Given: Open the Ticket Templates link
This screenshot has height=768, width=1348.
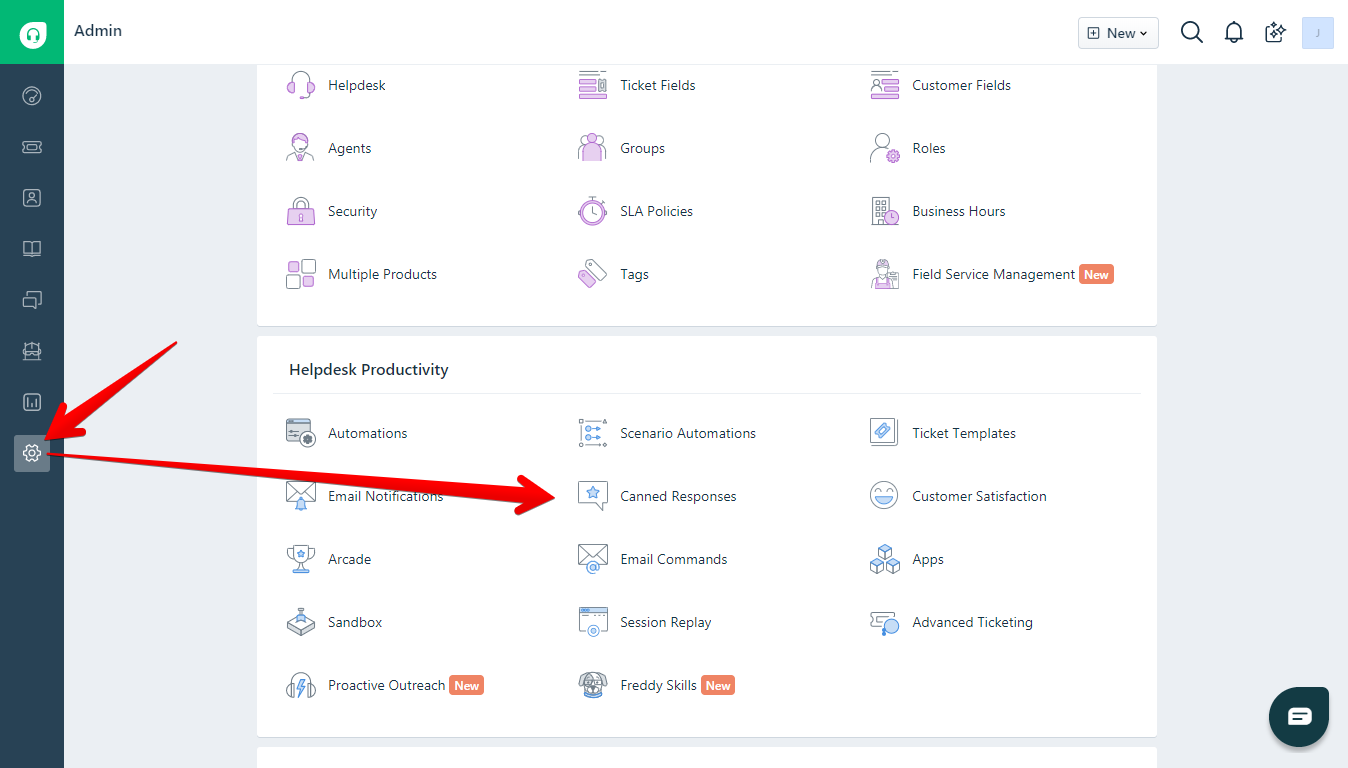Looking at the screenshot, I should (x=964, y=433).
